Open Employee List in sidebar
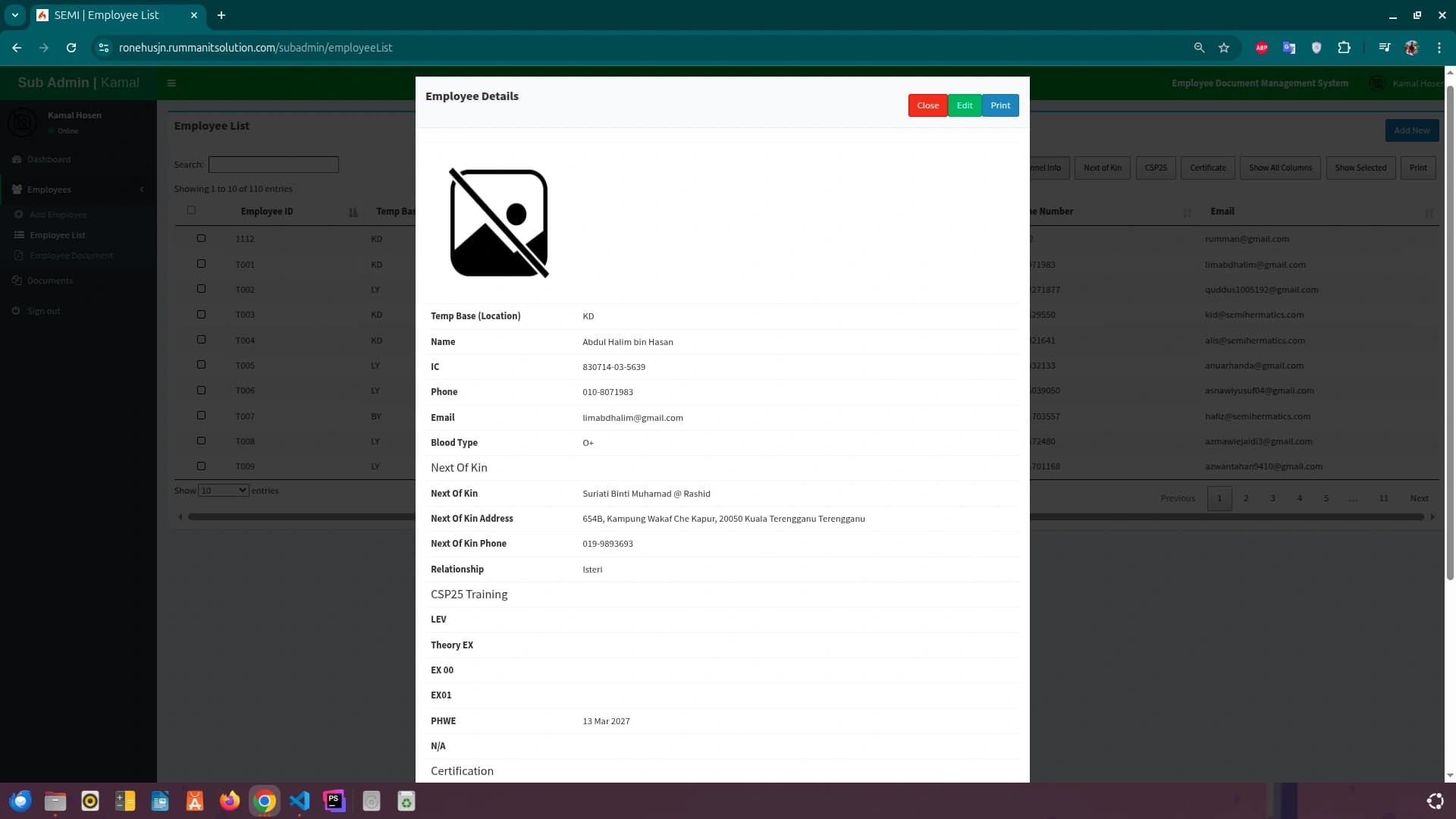The width and height of the screenshot is (1456, 819). tap(58, 235)
